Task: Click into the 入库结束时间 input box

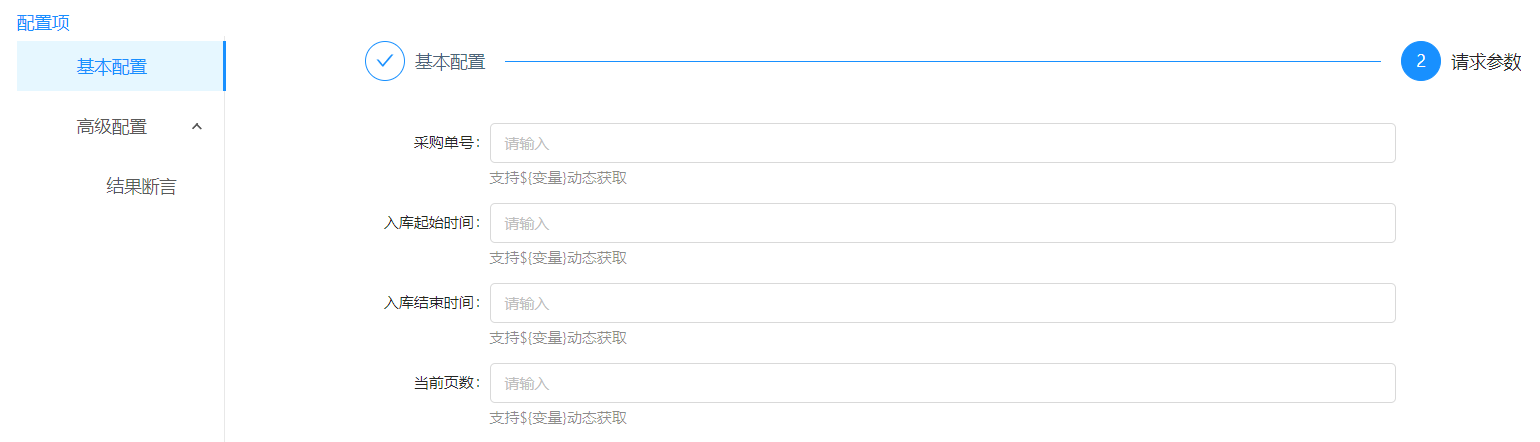Action: coord(942,303)
